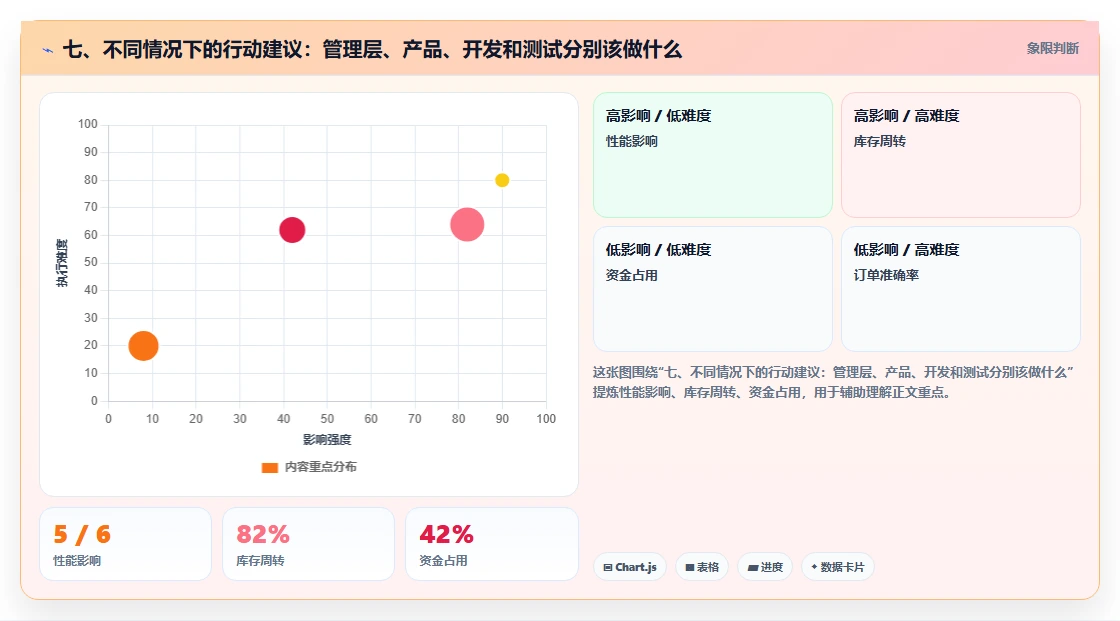Screen dimensions: 1120x621
Task: Click the 82% metric value
Action: click(x=263, y=535)
